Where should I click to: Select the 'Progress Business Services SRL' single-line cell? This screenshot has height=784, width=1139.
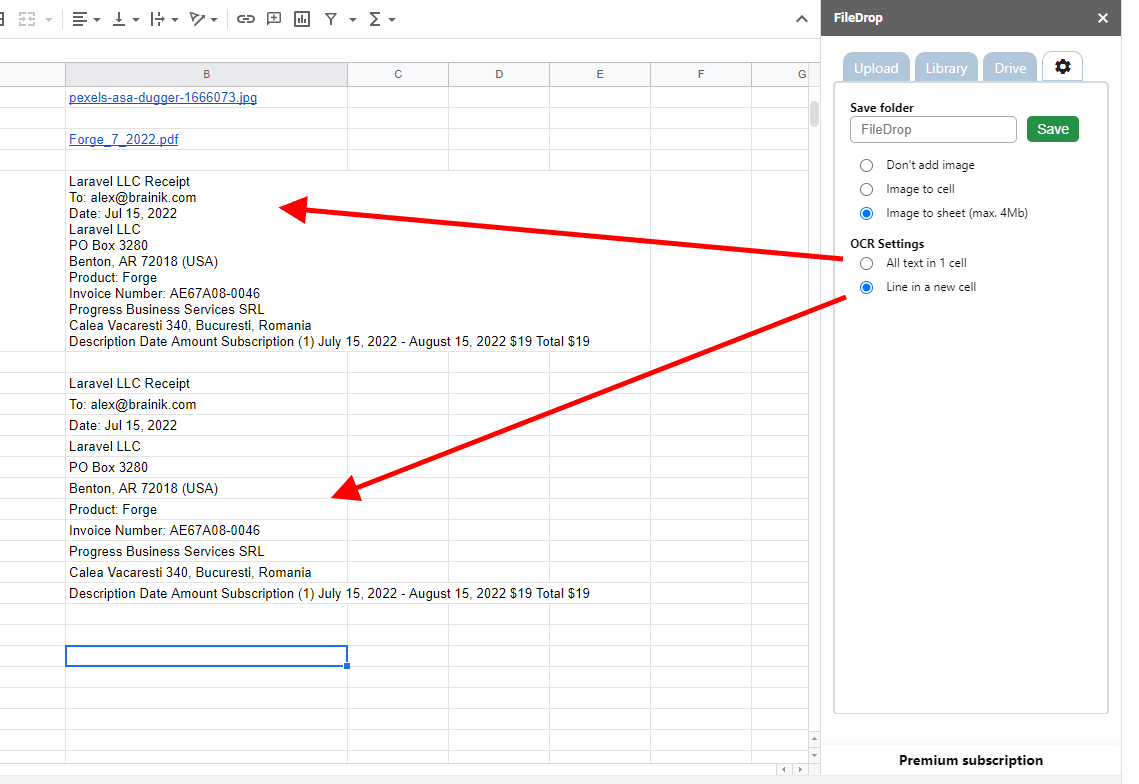point(206,552)
